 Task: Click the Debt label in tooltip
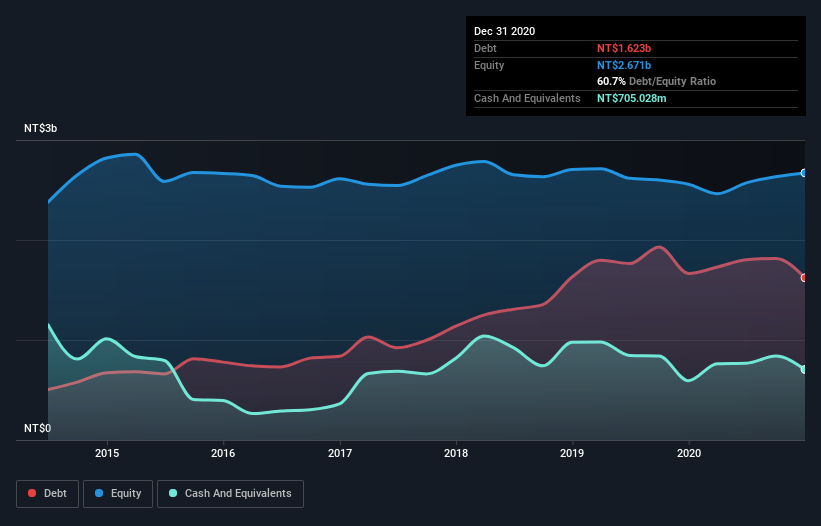(x=485, y=48)
